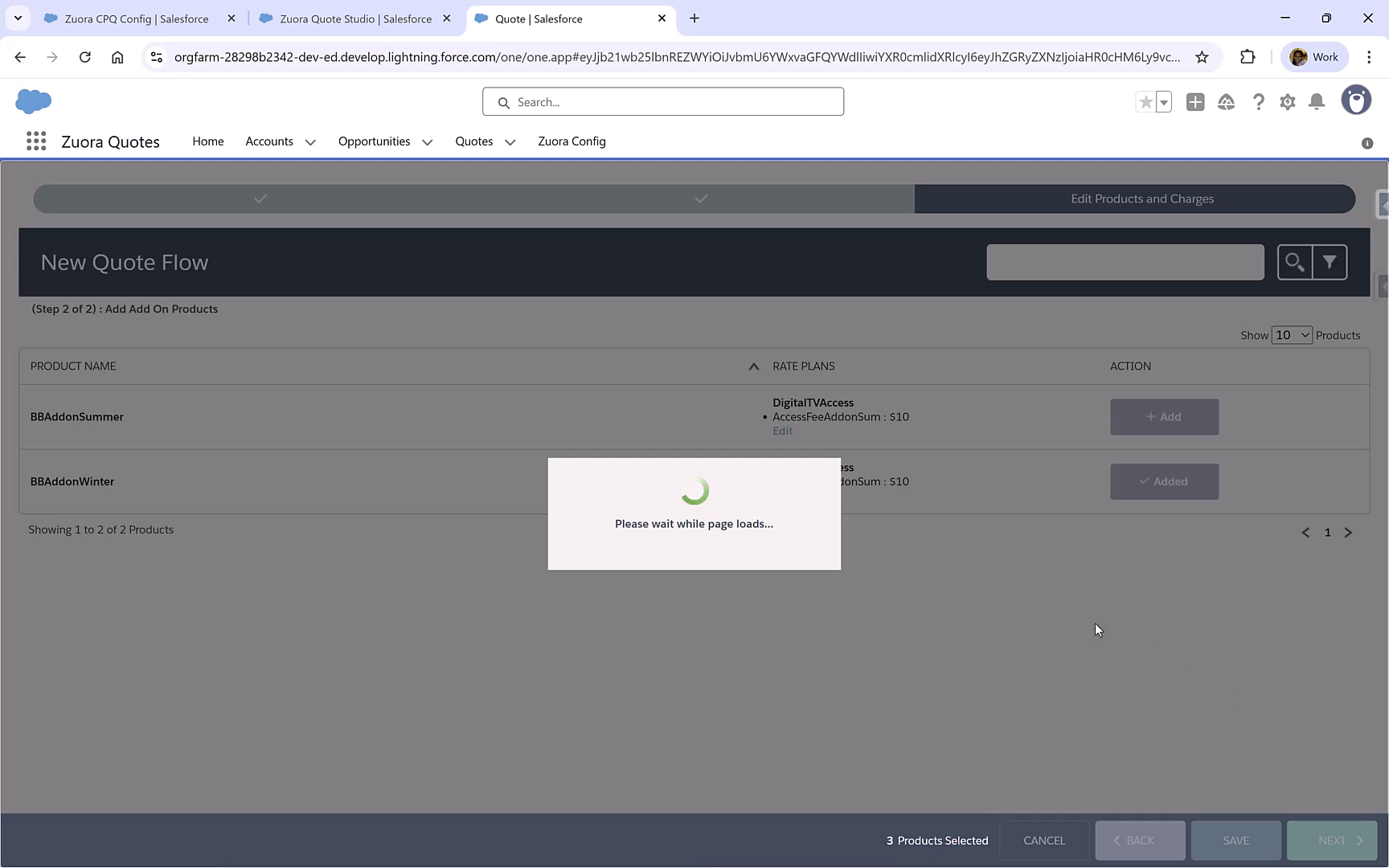Create a new record via plus icon
Screen dimensions: 1389x868
click(x=1195, y=102)
